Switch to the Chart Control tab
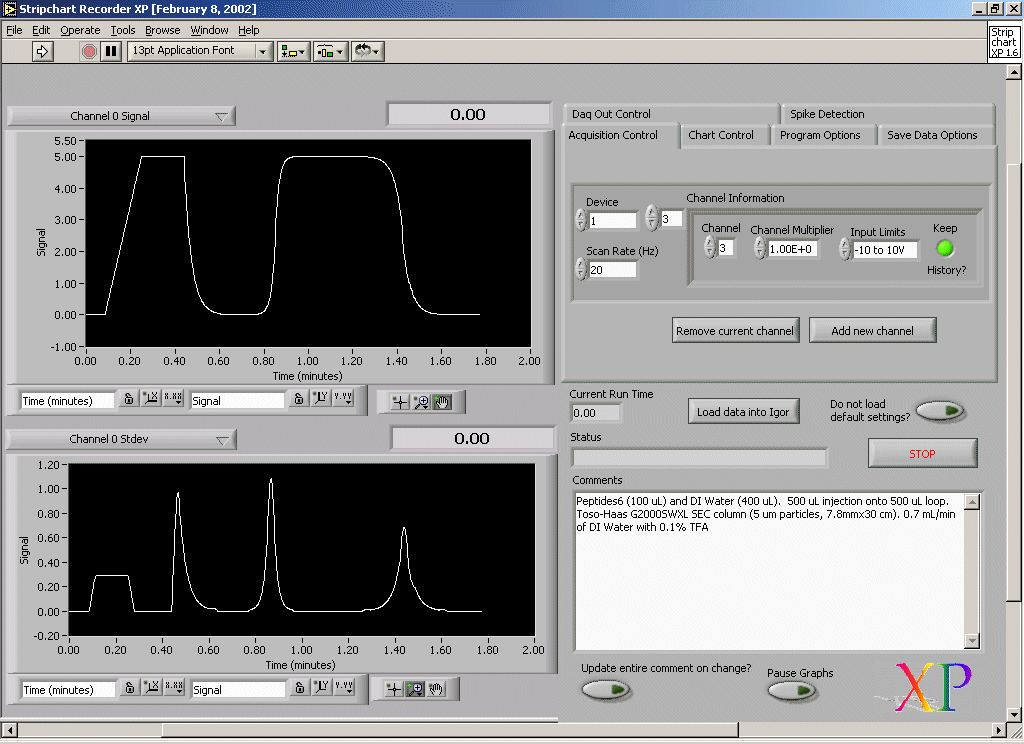 click(721, 135)
